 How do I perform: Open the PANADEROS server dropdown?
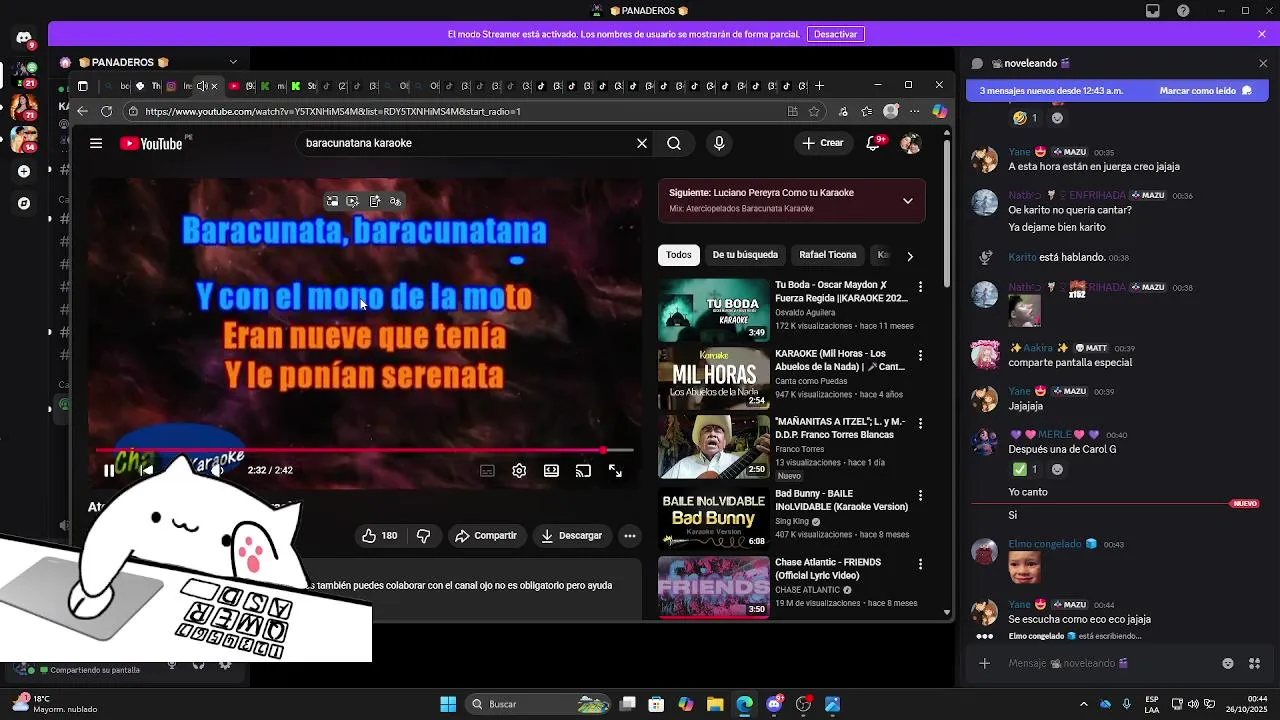pos(233,62)
